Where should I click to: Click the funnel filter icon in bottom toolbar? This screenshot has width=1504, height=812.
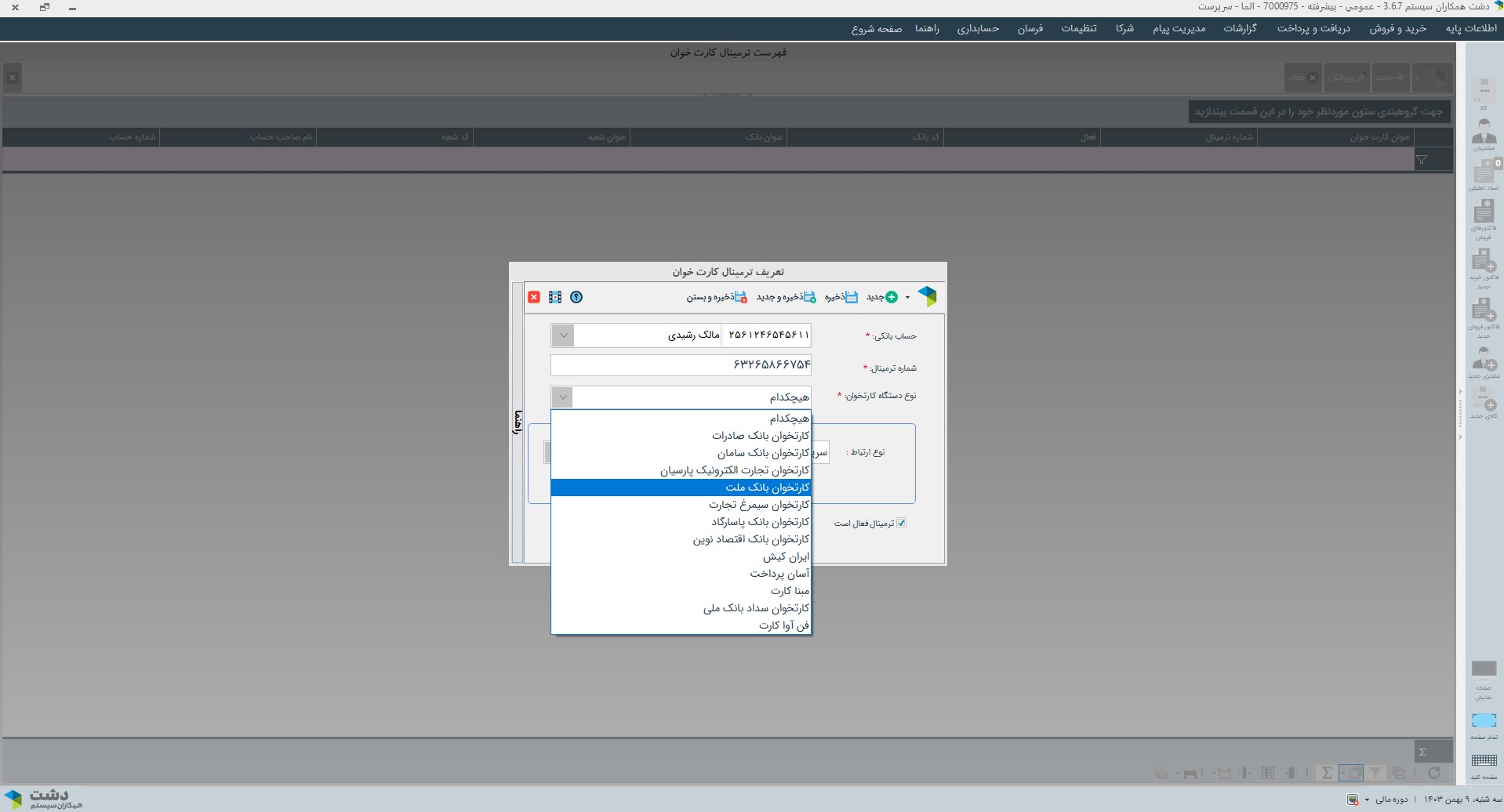(1375, 773)
